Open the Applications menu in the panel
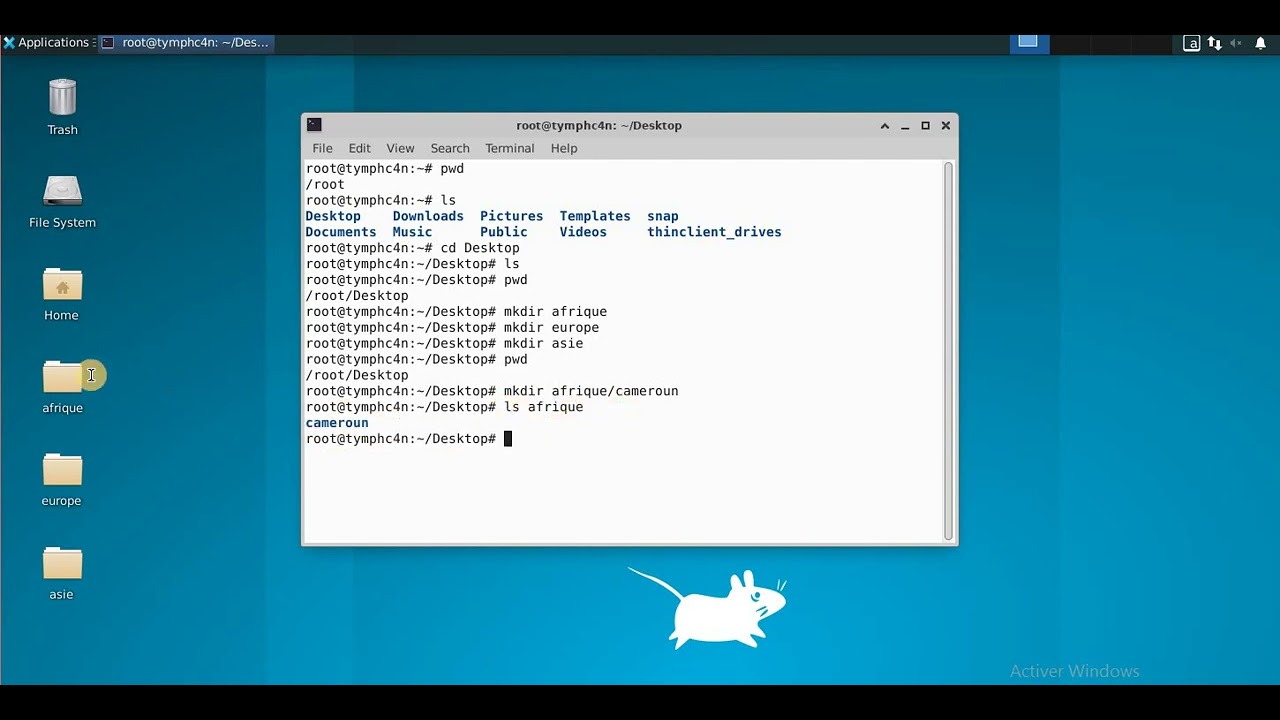1280x720 pixels. coord(48,42)
